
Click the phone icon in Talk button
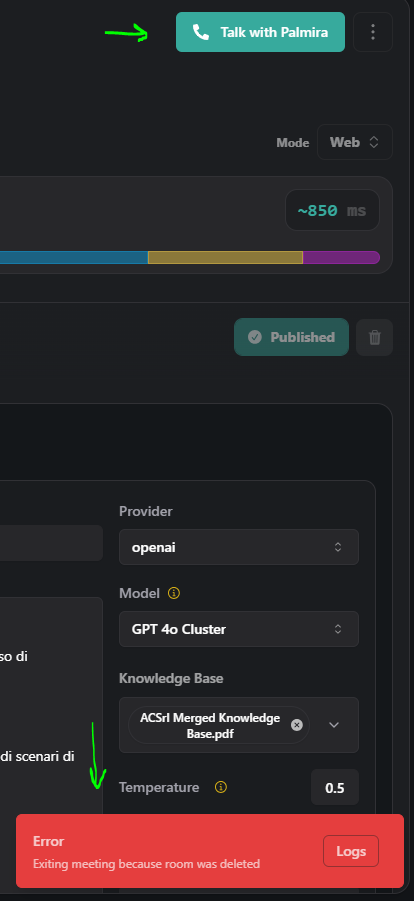pyautogui.click(x=201, y=32)
